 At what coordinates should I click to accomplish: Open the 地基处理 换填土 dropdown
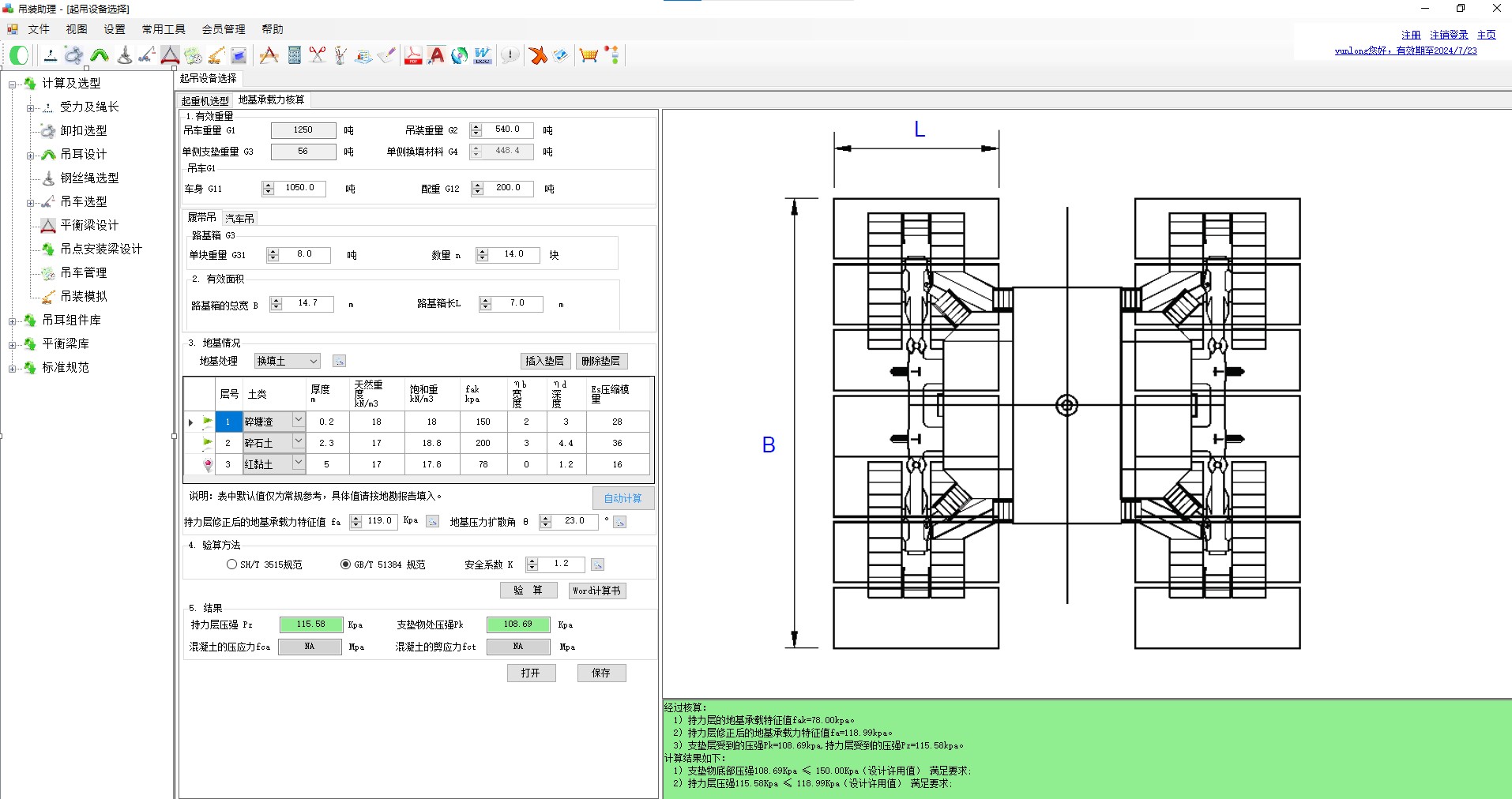287,361
